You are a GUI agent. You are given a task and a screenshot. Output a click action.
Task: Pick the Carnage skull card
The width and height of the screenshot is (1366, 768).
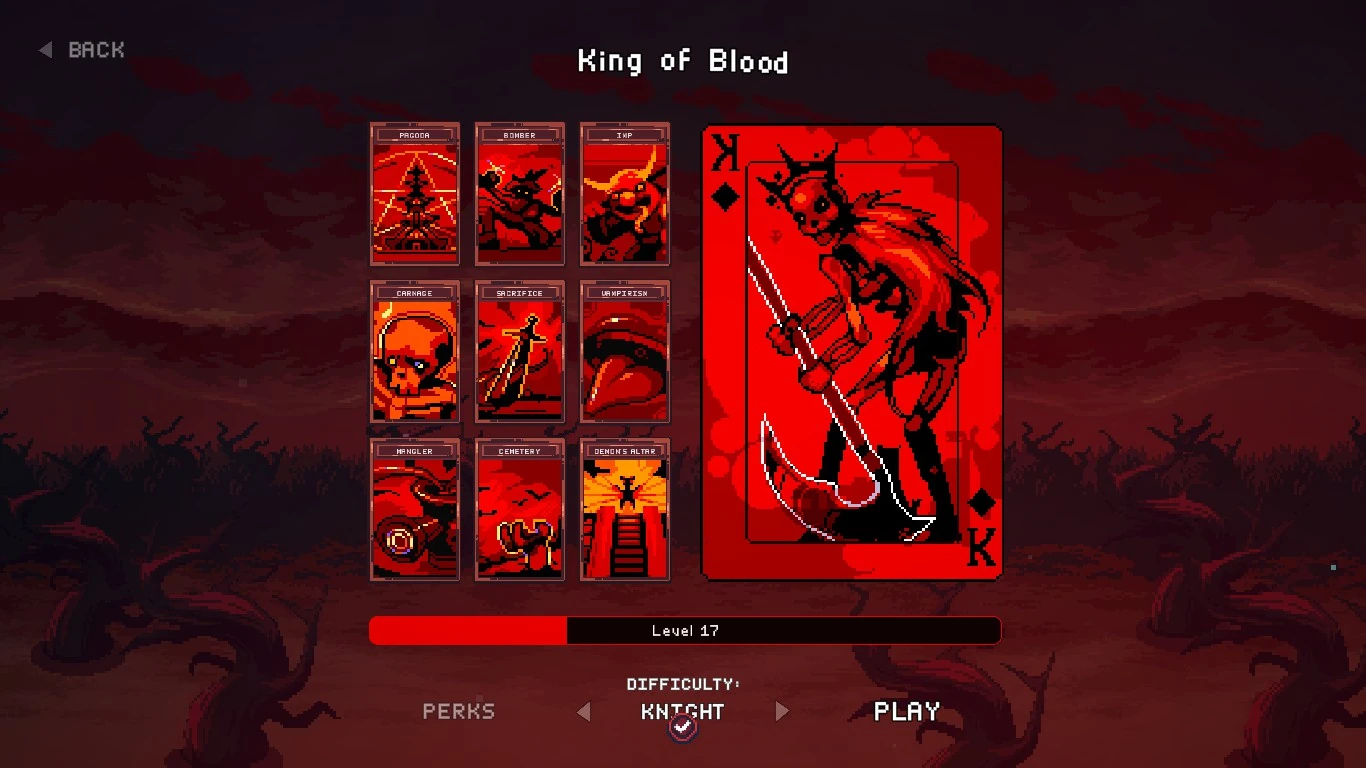pos(415,352)
